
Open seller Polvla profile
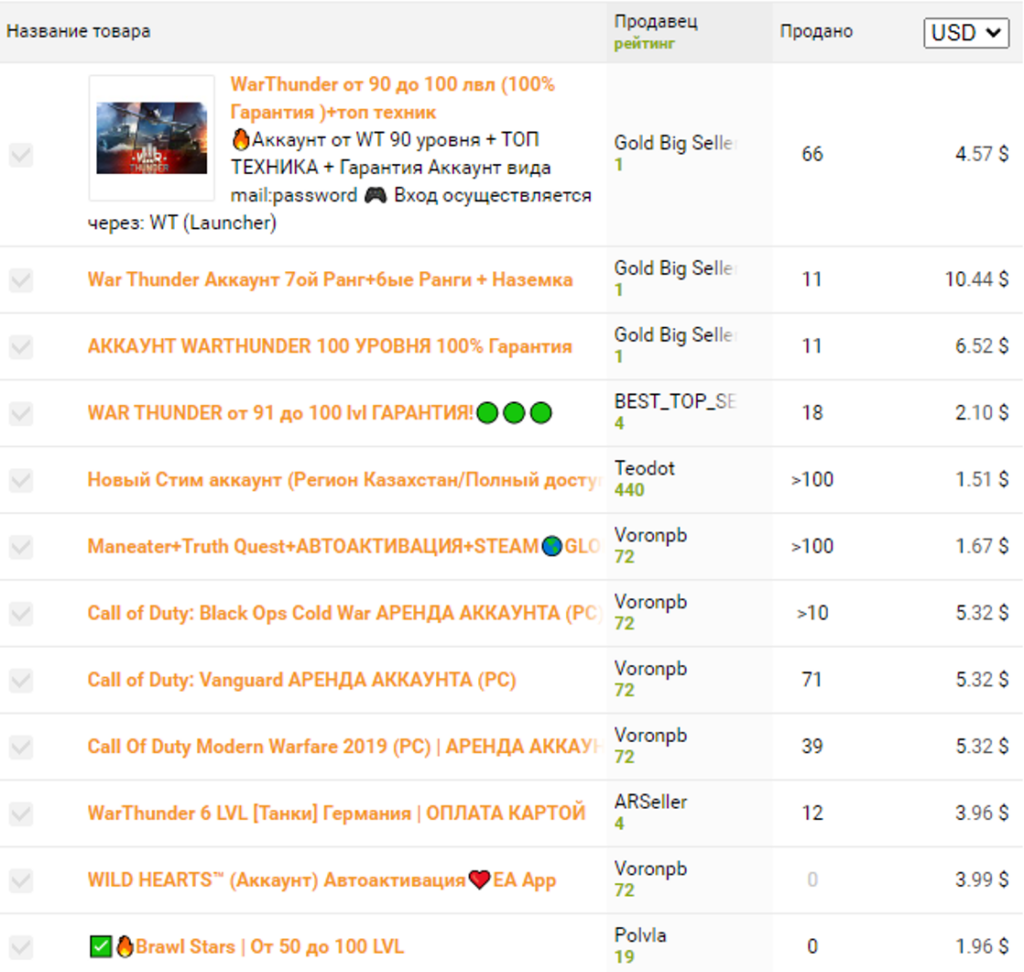(x=640, y=935)
